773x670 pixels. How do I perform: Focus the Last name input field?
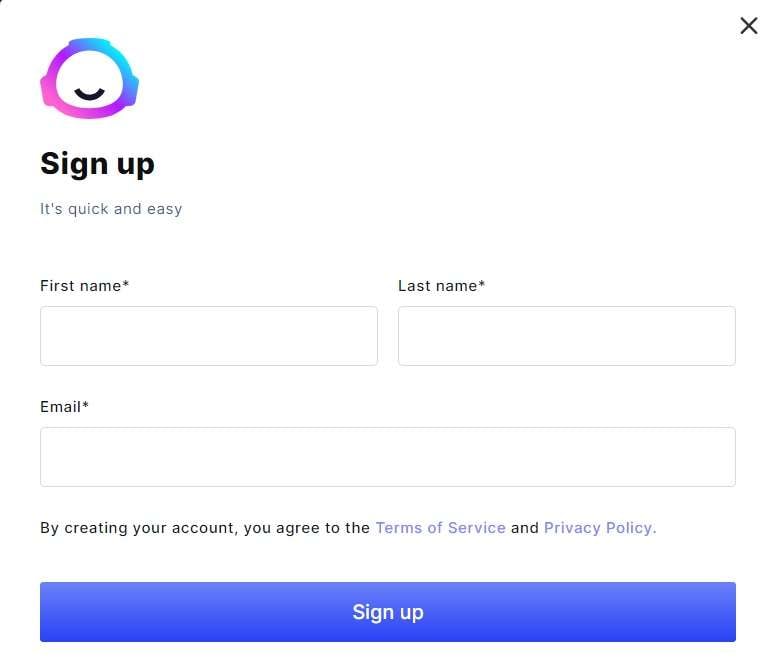pos(566,336)
